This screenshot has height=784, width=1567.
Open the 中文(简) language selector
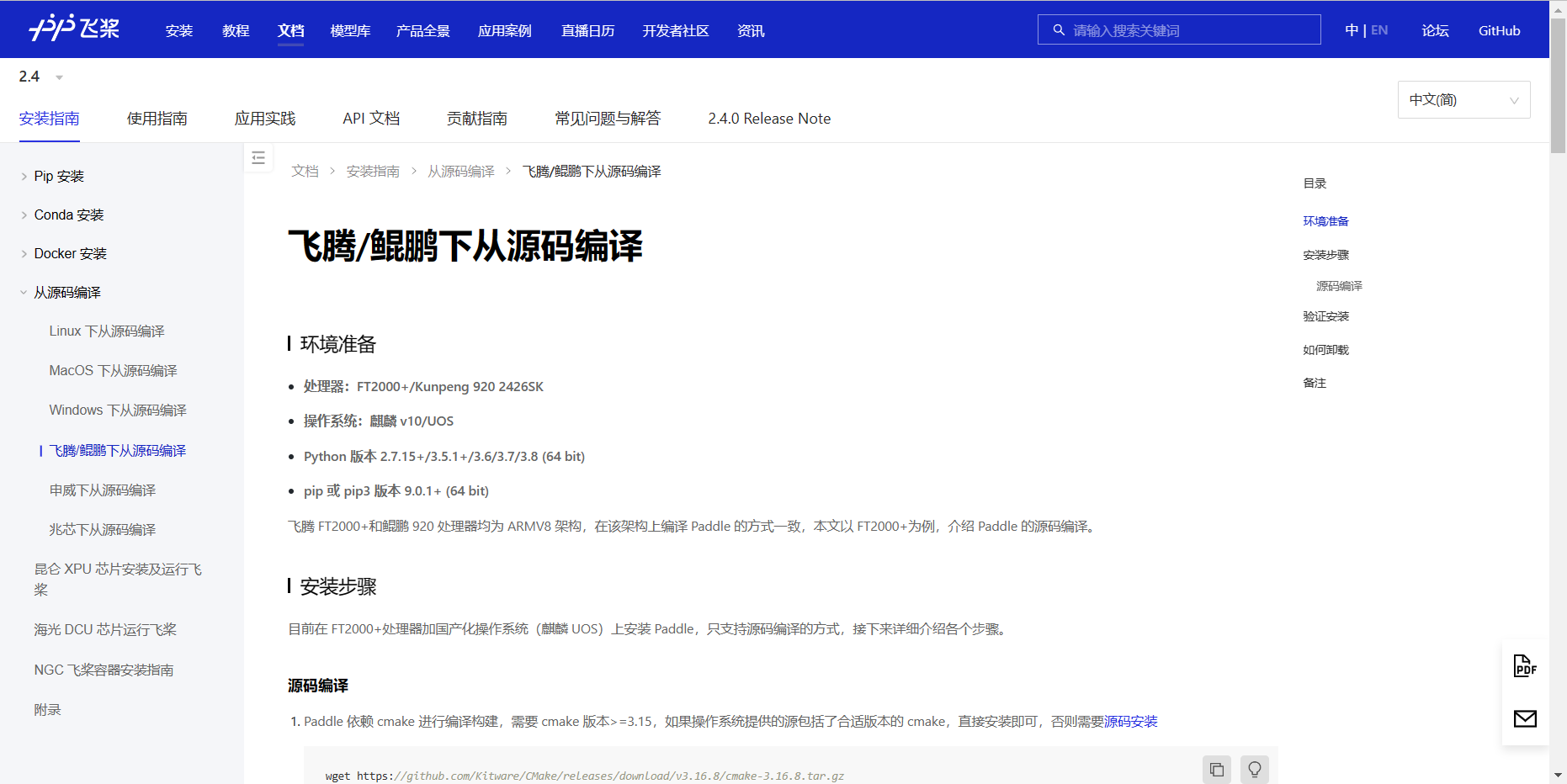(1463, 99)
